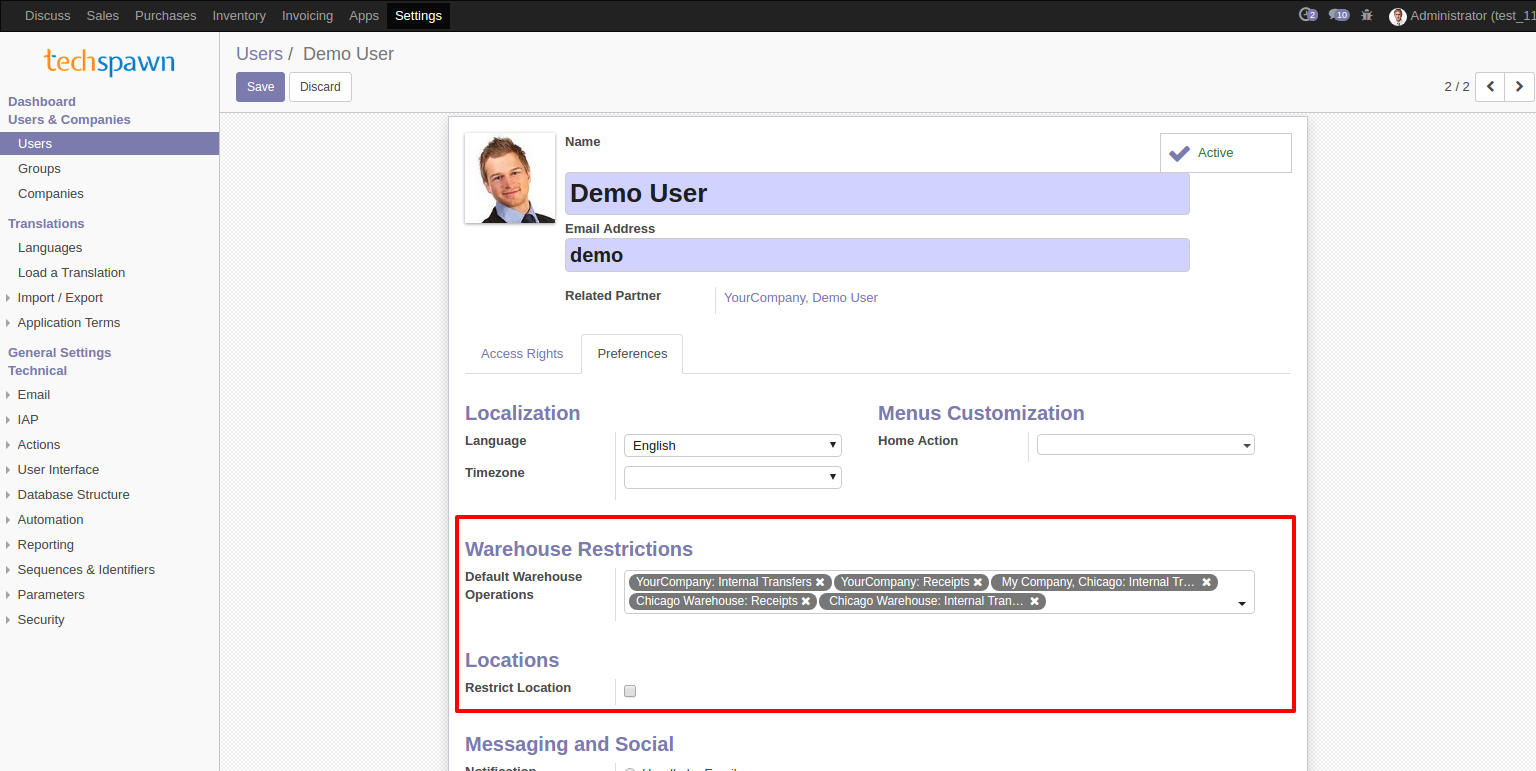Remove the YourCompany: Receipts tag
Viewport: 1536px width, 771px height.
tap(978, 582)
